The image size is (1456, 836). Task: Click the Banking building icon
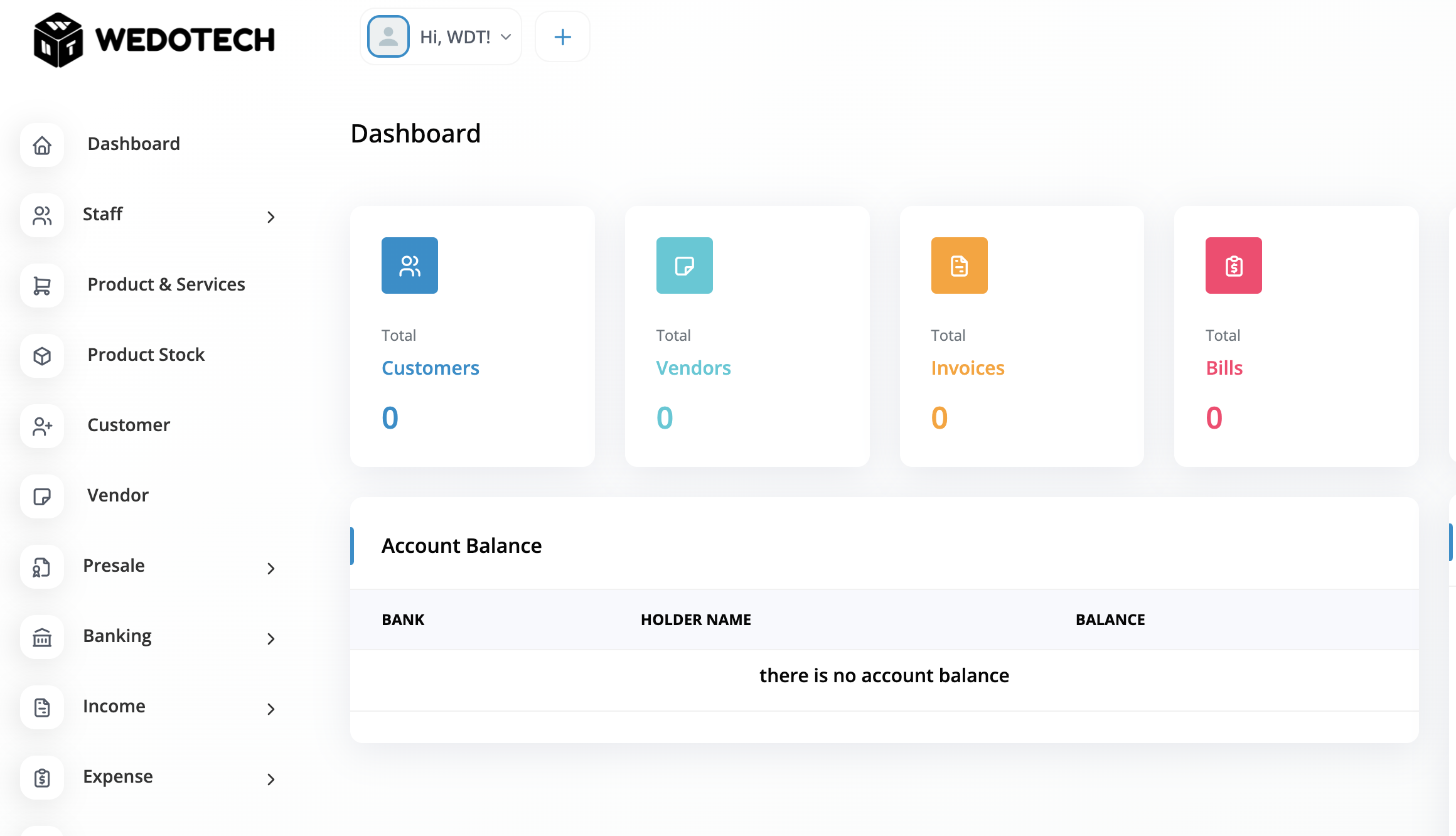[x=42, y=637]
